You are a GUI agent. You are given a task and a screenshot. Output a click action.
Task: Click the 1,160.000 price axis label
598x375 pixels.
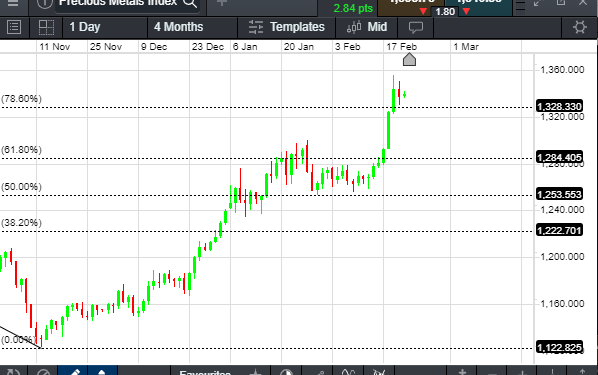pyautogui.click(x=562, y=304)
